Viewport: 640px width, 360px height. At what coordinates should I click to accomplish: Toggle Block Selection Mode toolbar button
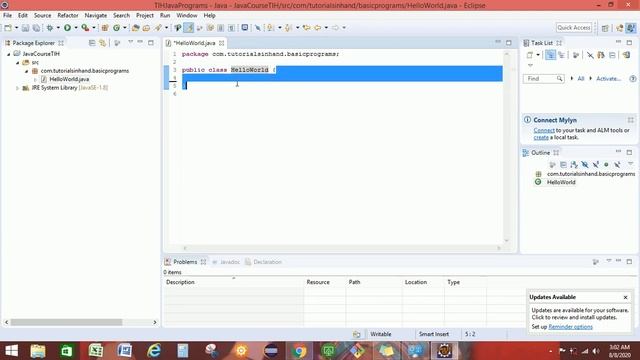coord(221,28)
